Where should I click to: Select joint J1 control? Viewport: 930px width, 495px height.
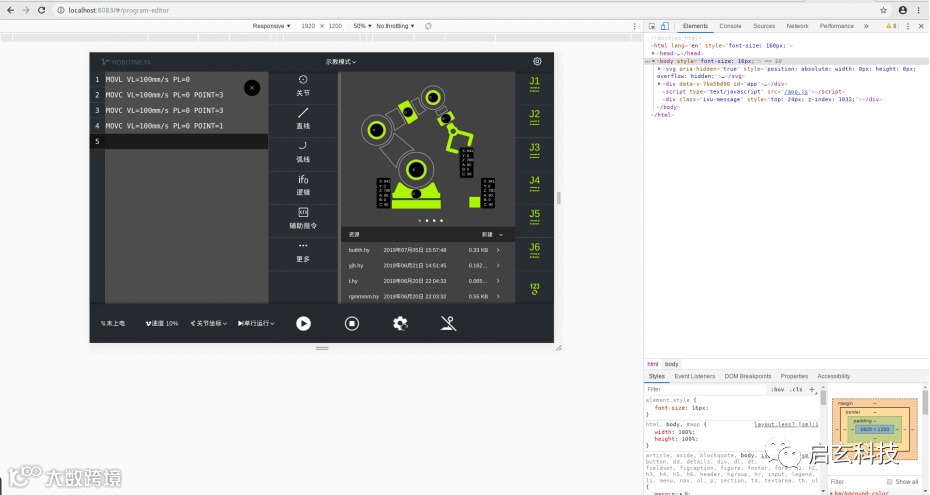534,84
